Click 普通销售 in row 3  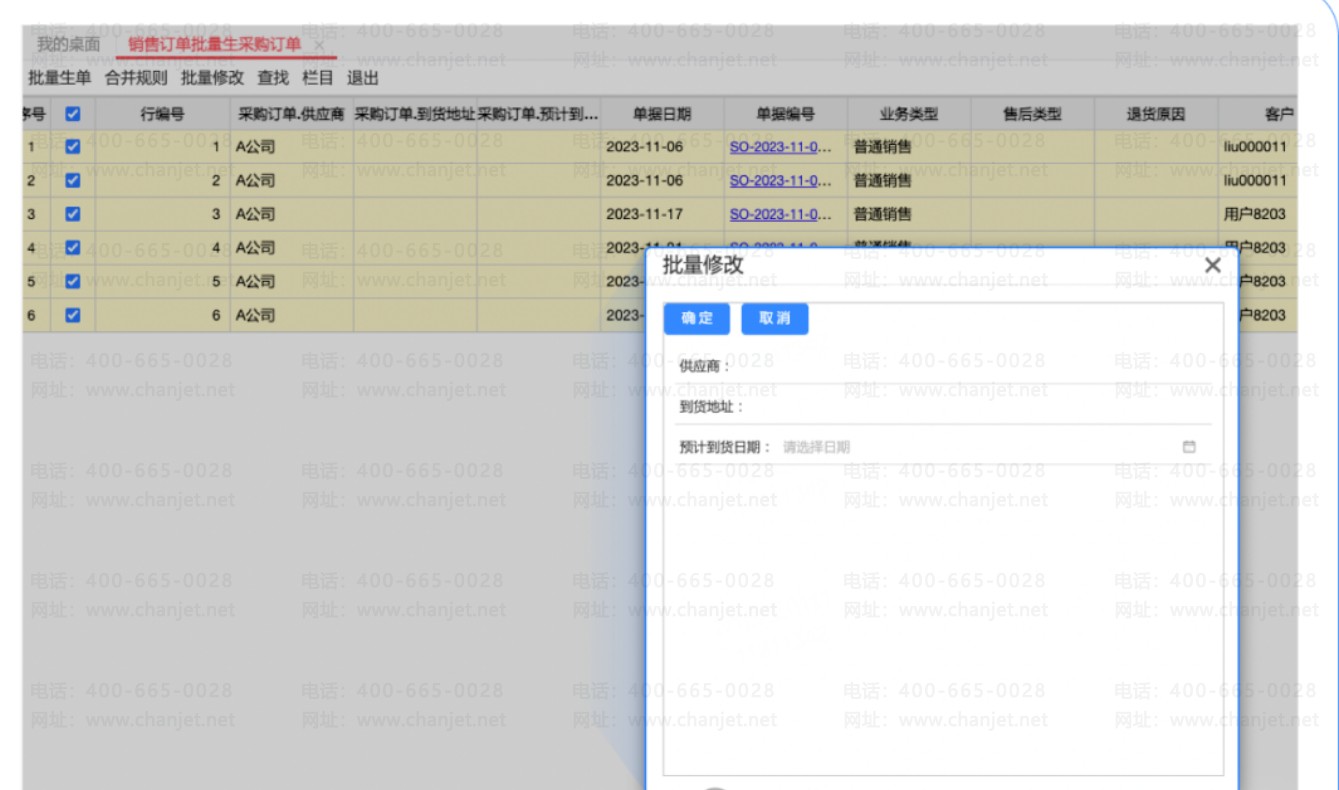[908, 213]
